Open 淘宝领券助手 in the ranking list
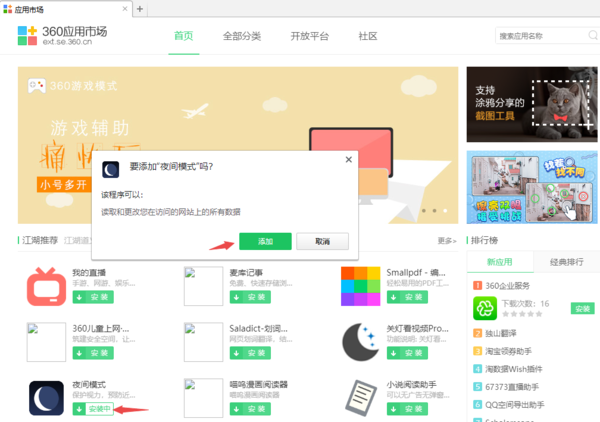Screen dimensions: 600x422 coord(509,351)
